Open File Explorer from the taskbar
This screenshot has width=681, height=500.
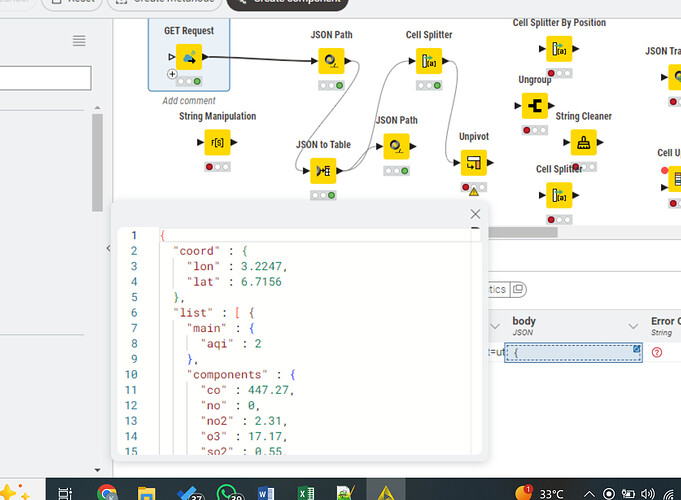point(146,493)
